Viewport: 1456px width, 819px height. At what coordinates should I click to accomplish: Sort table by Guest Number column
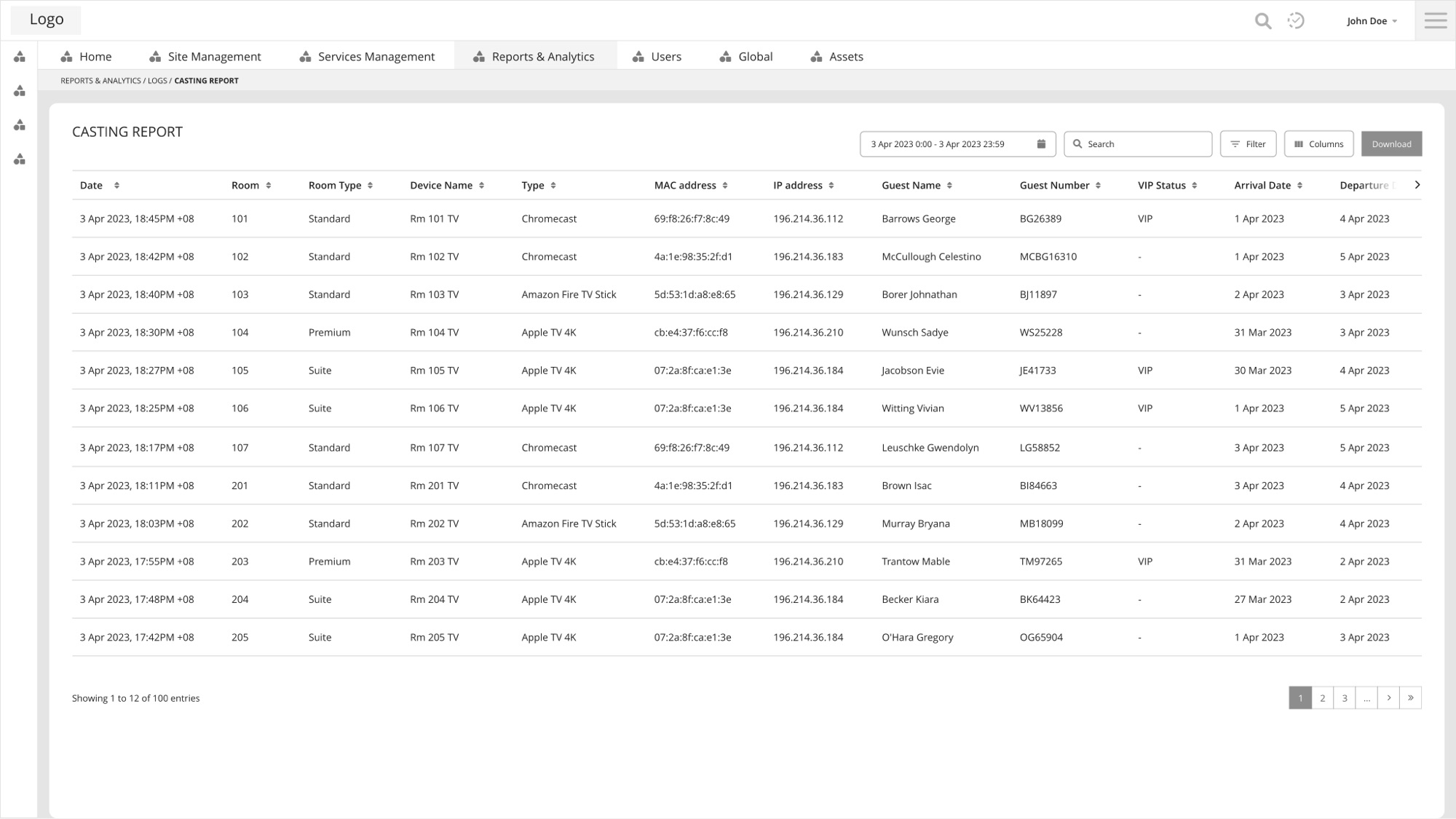click(x=1098, y=186)
